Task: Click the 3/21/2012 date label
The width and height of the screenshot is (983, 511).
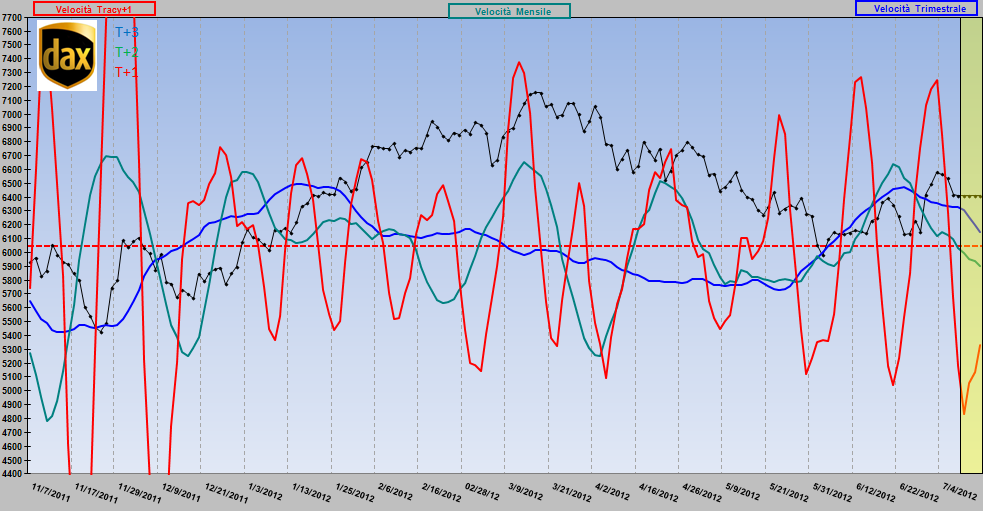Action: pos(571,492)
